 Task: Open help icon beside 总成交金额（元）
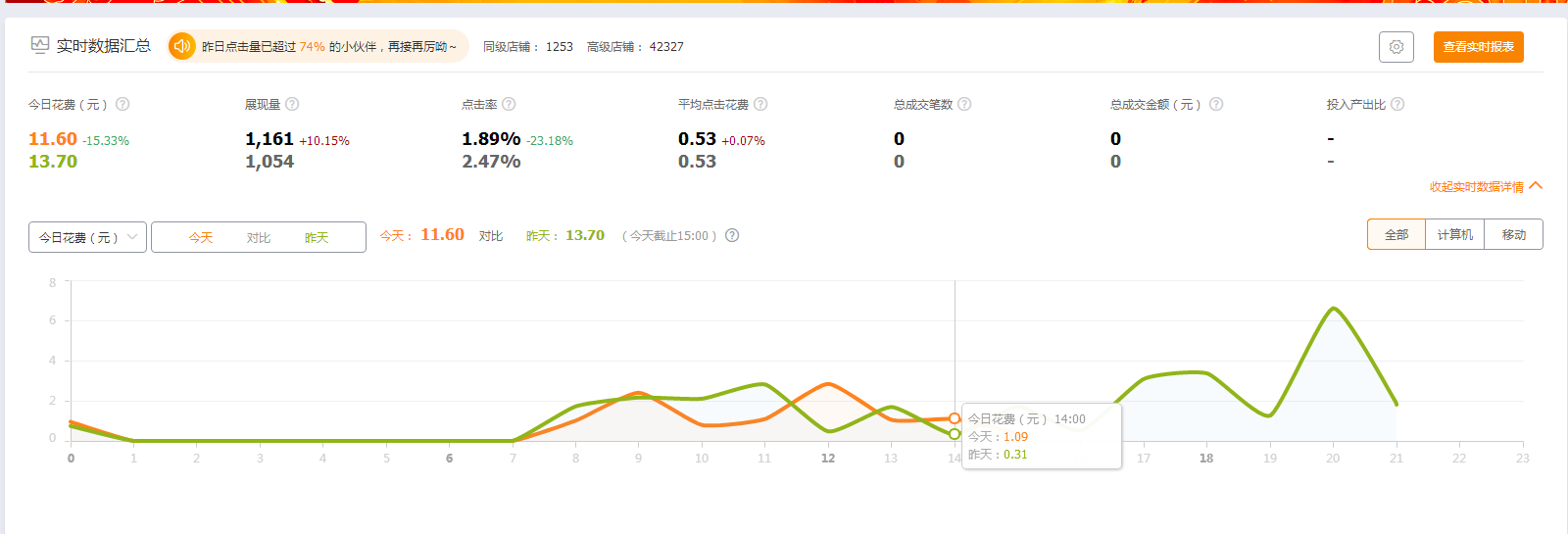(1216, 104)
